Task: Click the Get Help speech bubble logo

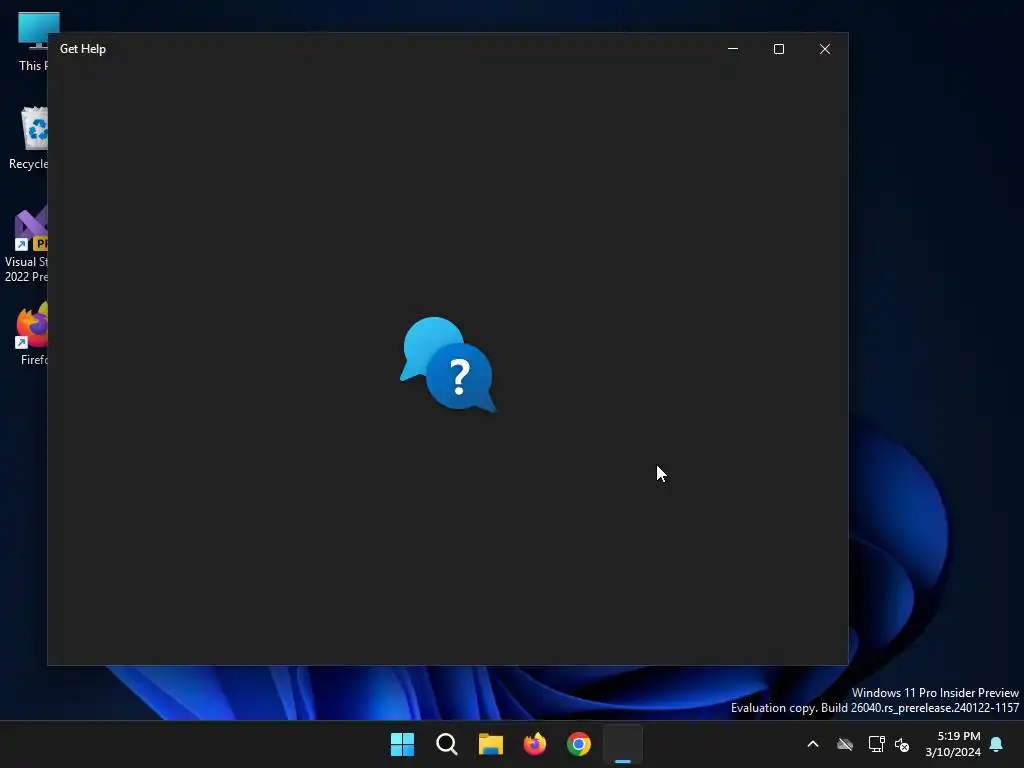Action: point(449,364)
